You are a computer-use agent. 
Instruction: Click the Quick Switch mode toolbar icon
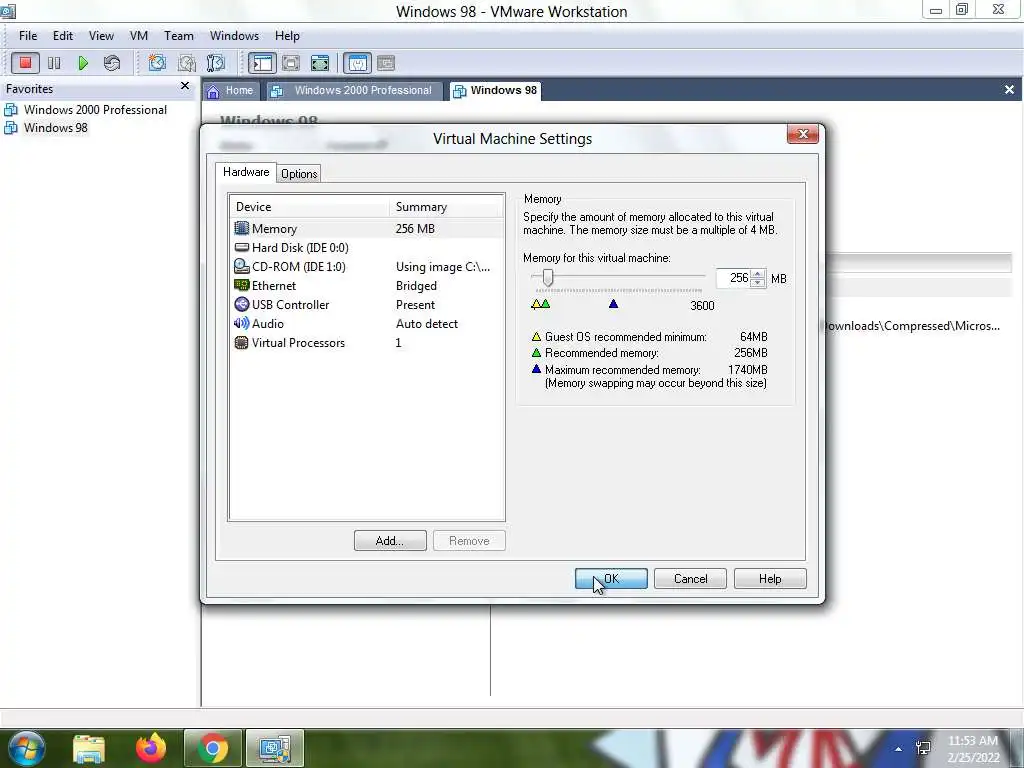point(291,63)
